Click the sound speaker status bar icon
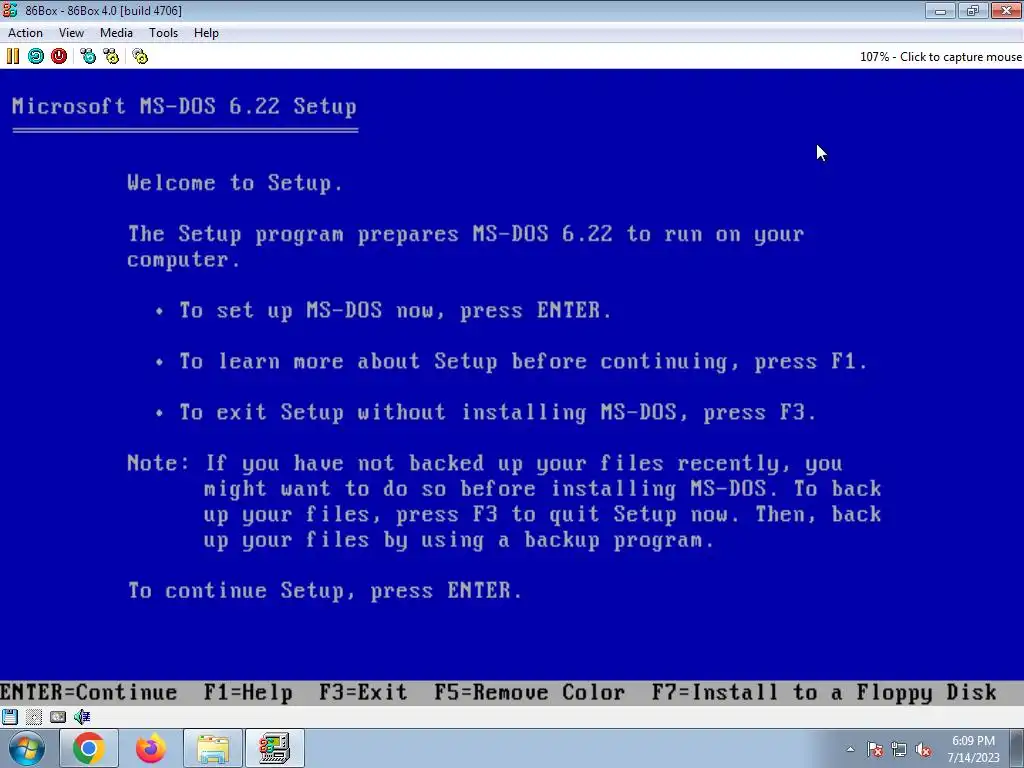Image resolution: width=1024 pixels, height=768 pixels. pos(82,717)
